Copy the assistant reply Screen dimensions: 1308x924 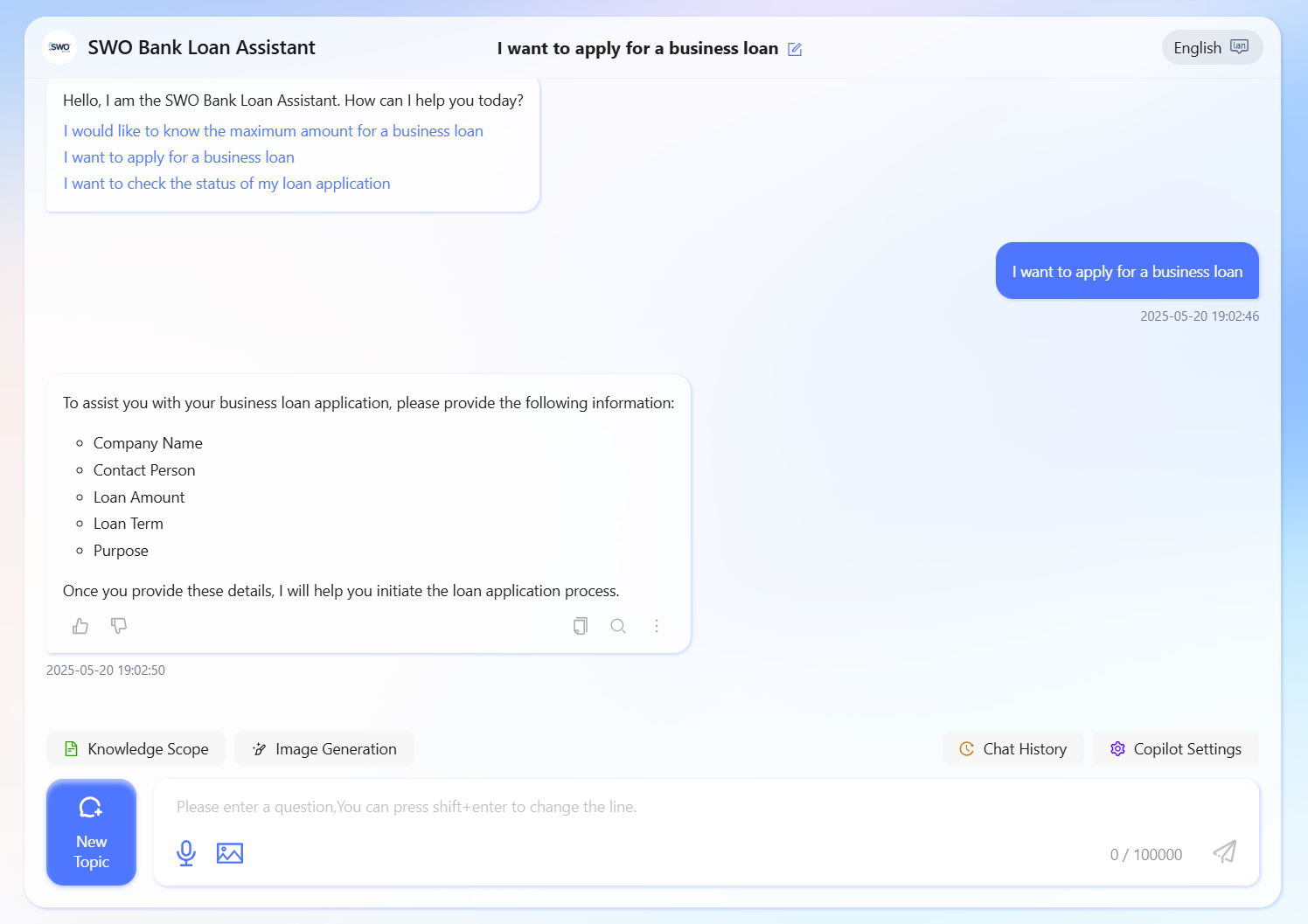581,626
